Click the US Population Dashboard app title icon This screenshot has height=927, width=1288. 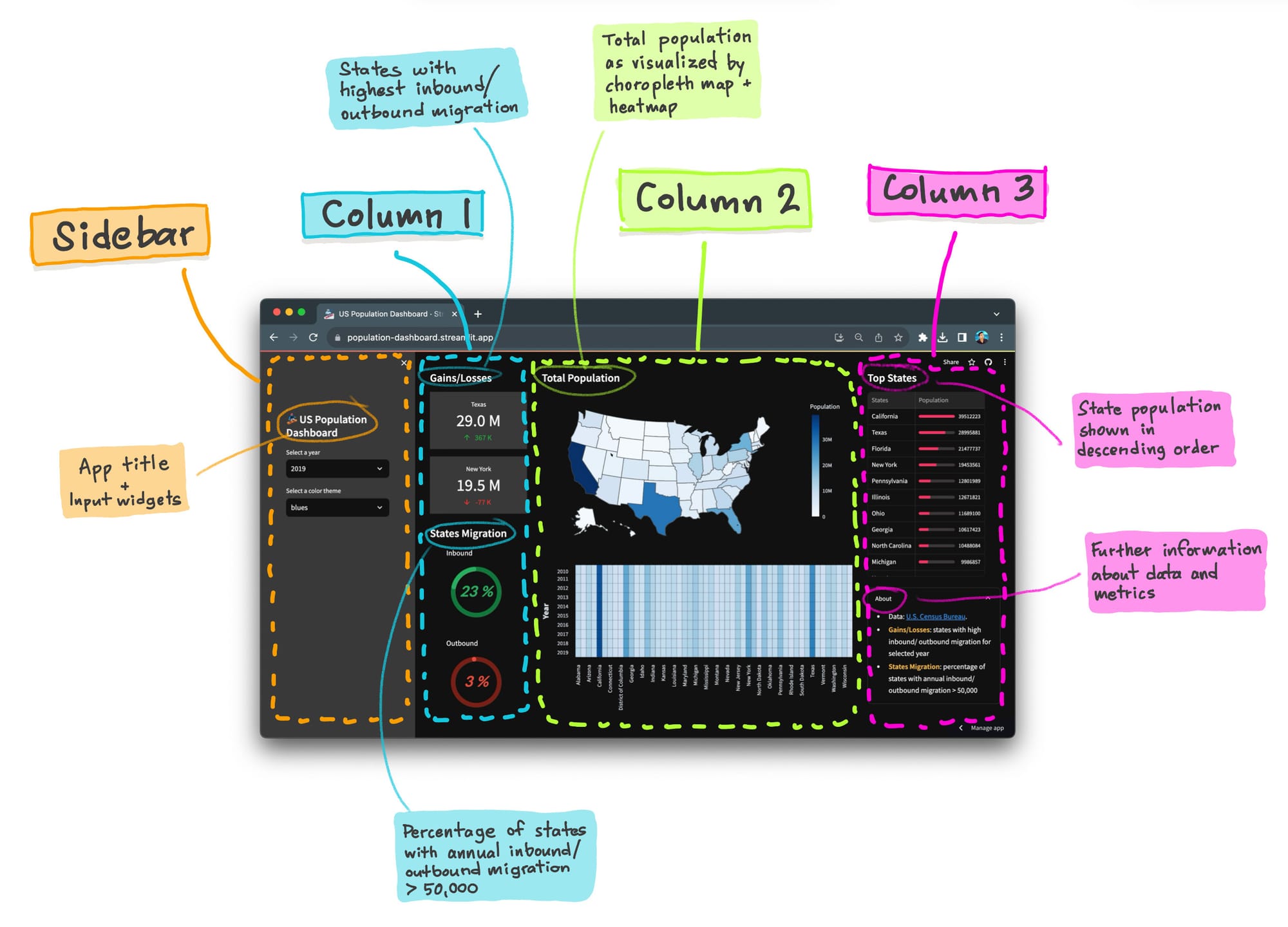click(x=293, y=414)
